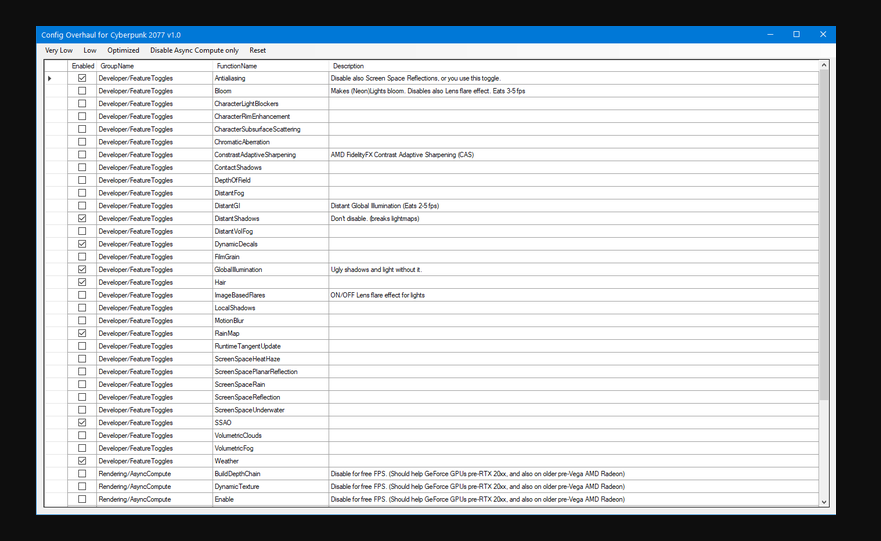The width and height of the screenshot is (881, 541).
Task: Check the ScreenSpaceRain checkbox
Action: [82, 384]
